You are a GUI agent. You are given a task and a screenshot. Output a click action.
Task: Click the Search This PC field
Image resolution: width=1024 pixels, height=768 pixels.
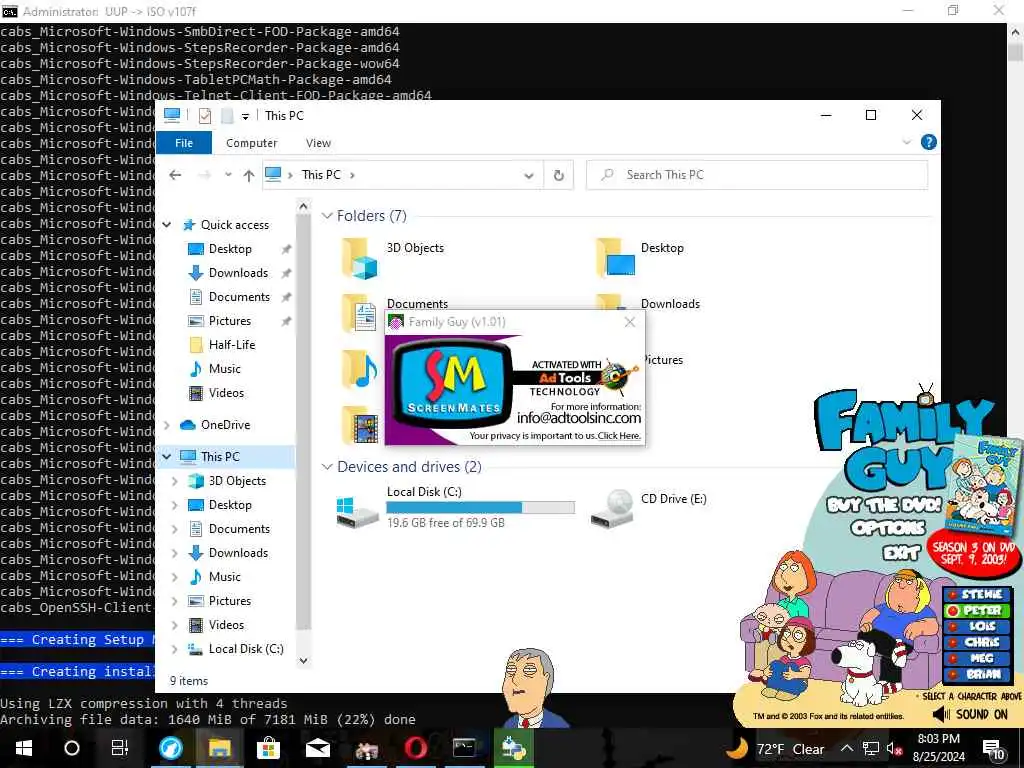pyautogui.click(x=757, y=174)
